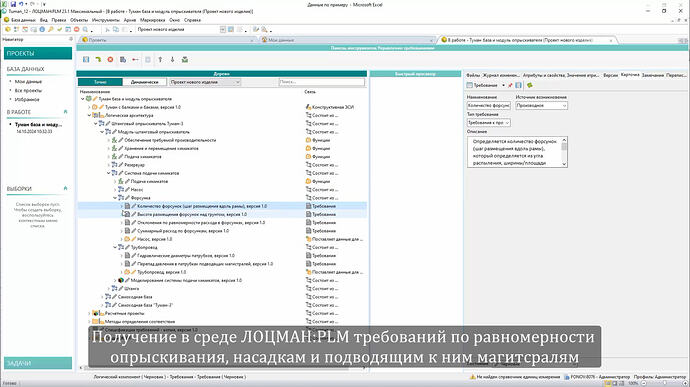Screen dimensions: 690x387
Task: Open the Замечания tab in the properties panel
Action: coord(653,75)
